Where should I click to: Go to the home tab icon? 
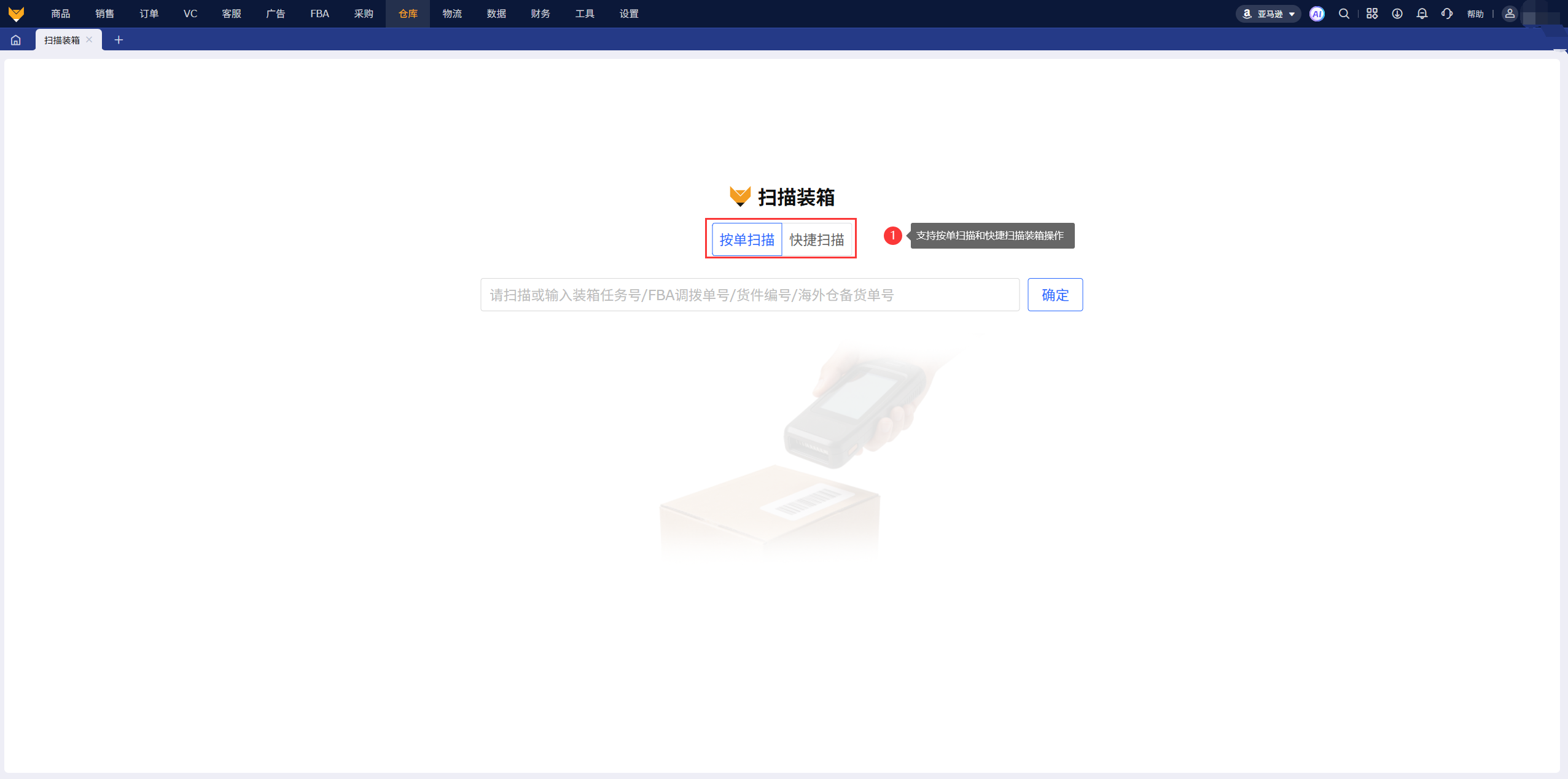[16, 40]
